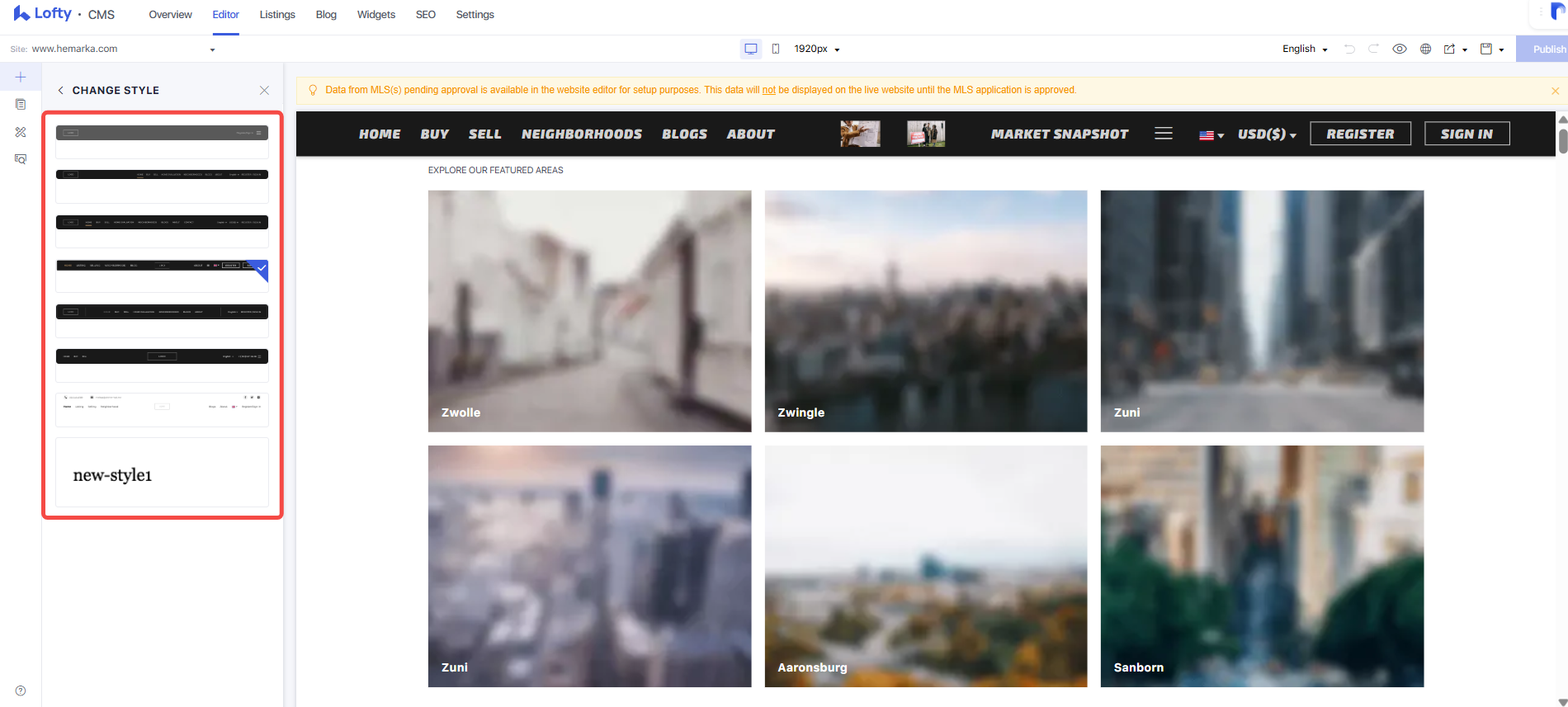Viewport: 1568px width, 707px height.
Task: Click the first logo image in the header
Action: pyautogui.click(x=860, y=134)
